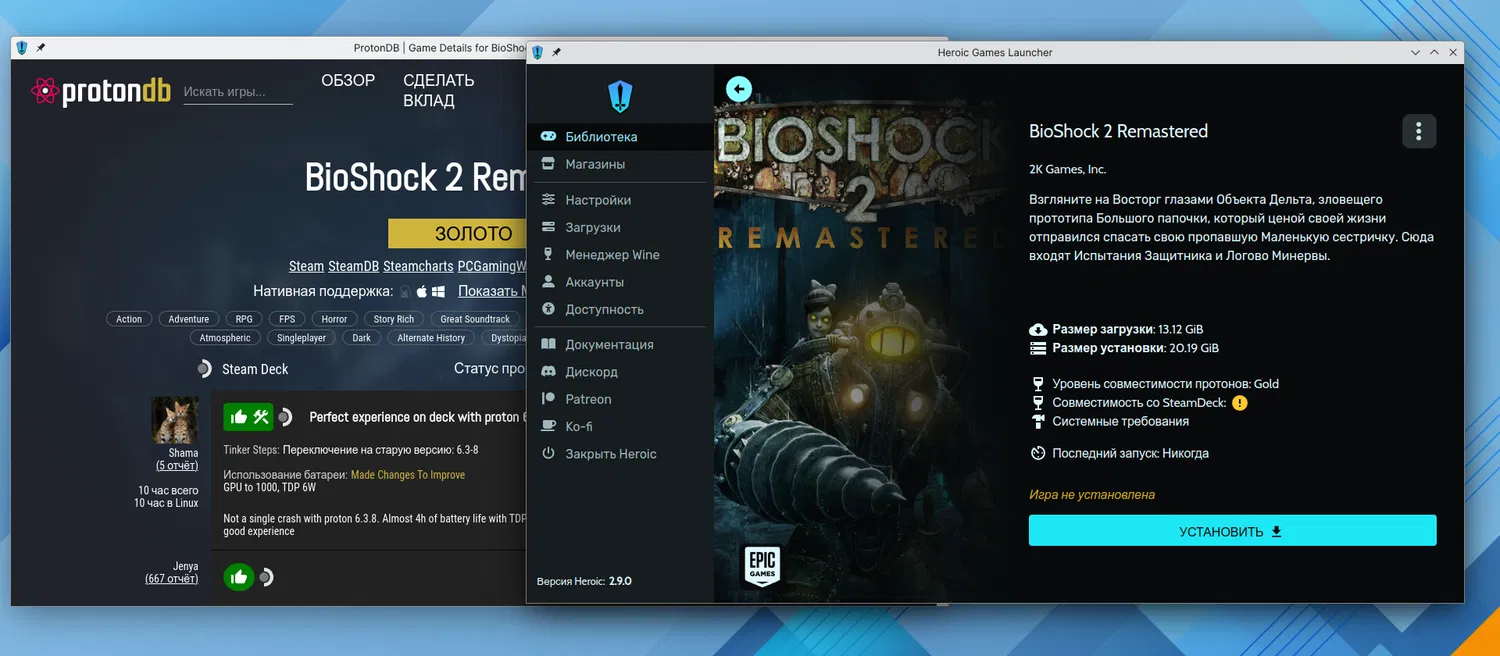Select the RPG tag
Viewport: 1500px width, 656px height.
point(244,319)
